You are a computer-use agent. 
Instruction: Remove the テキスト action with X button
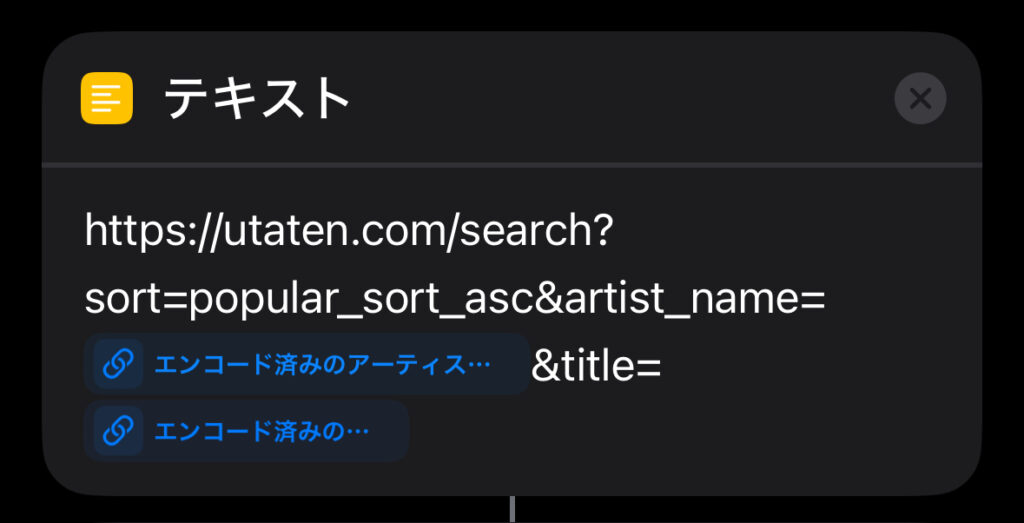coord(920,99)
